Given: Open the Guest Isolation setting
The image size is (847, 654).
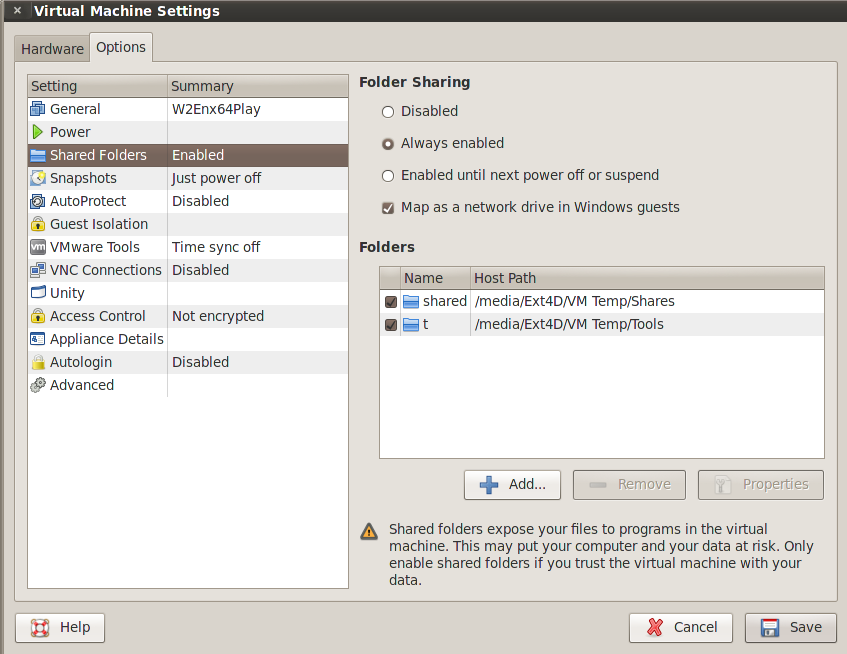Looking at the screenshot, I should tap(188, 224).
